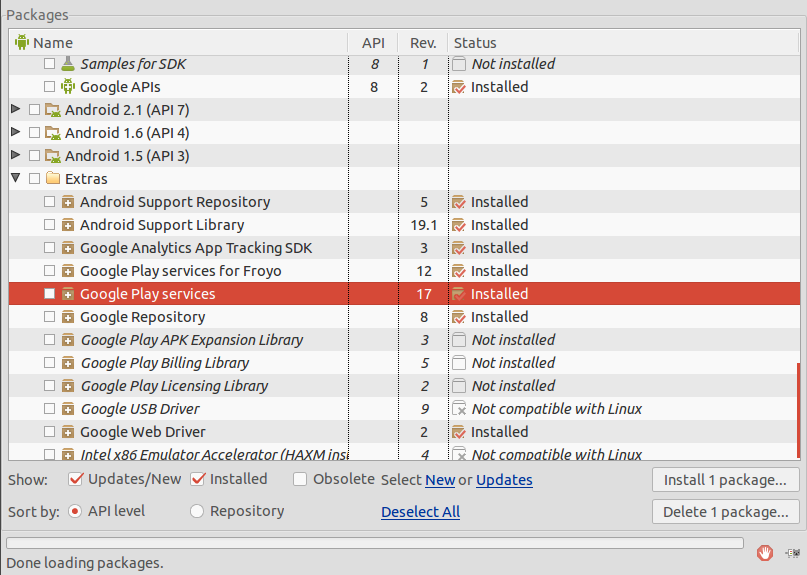The width and height of the screenshot is (807, 575).
Task: Click installed status icon for Google Web Driver
Action: pos(459,432)
